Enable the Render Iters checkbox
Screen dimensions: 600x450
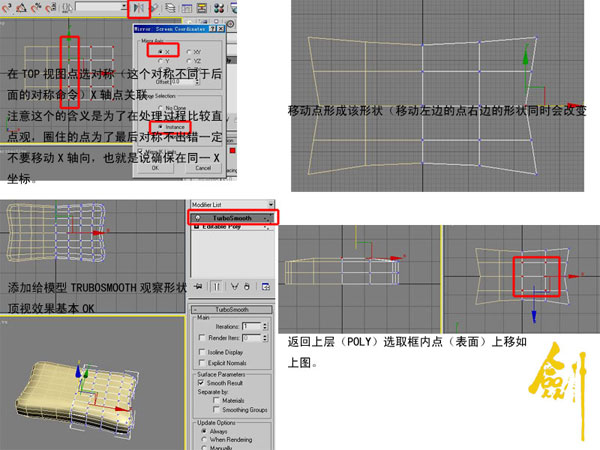coord(202,338)
